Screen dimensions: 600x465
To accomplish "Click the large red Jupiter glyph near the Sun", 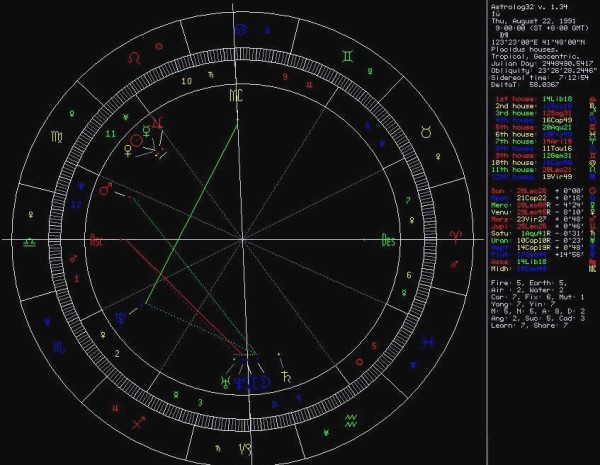I will coord(158,122).
